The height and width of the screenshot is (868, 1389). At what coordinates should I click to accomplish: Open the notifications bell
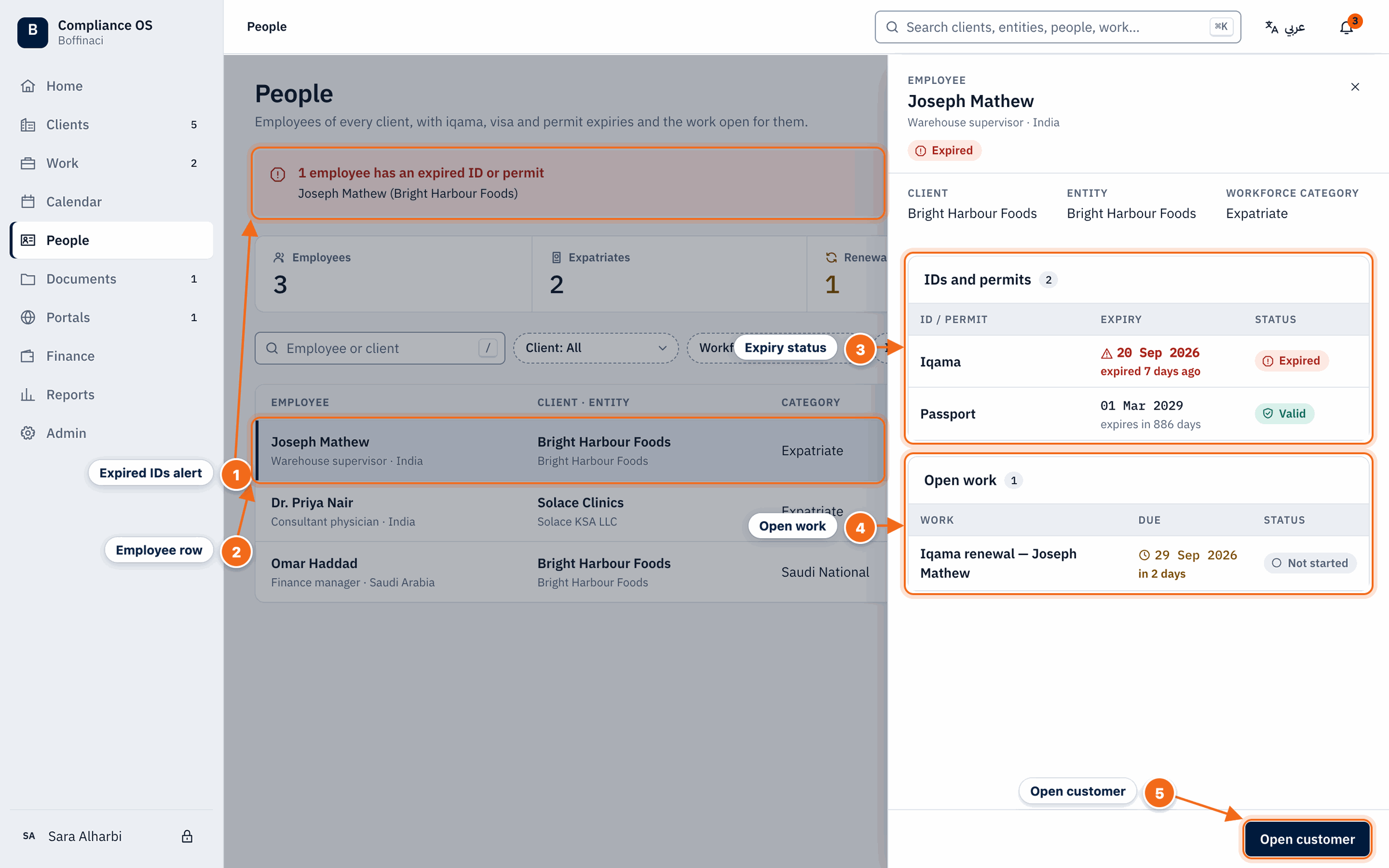[x=1347, y=27]
